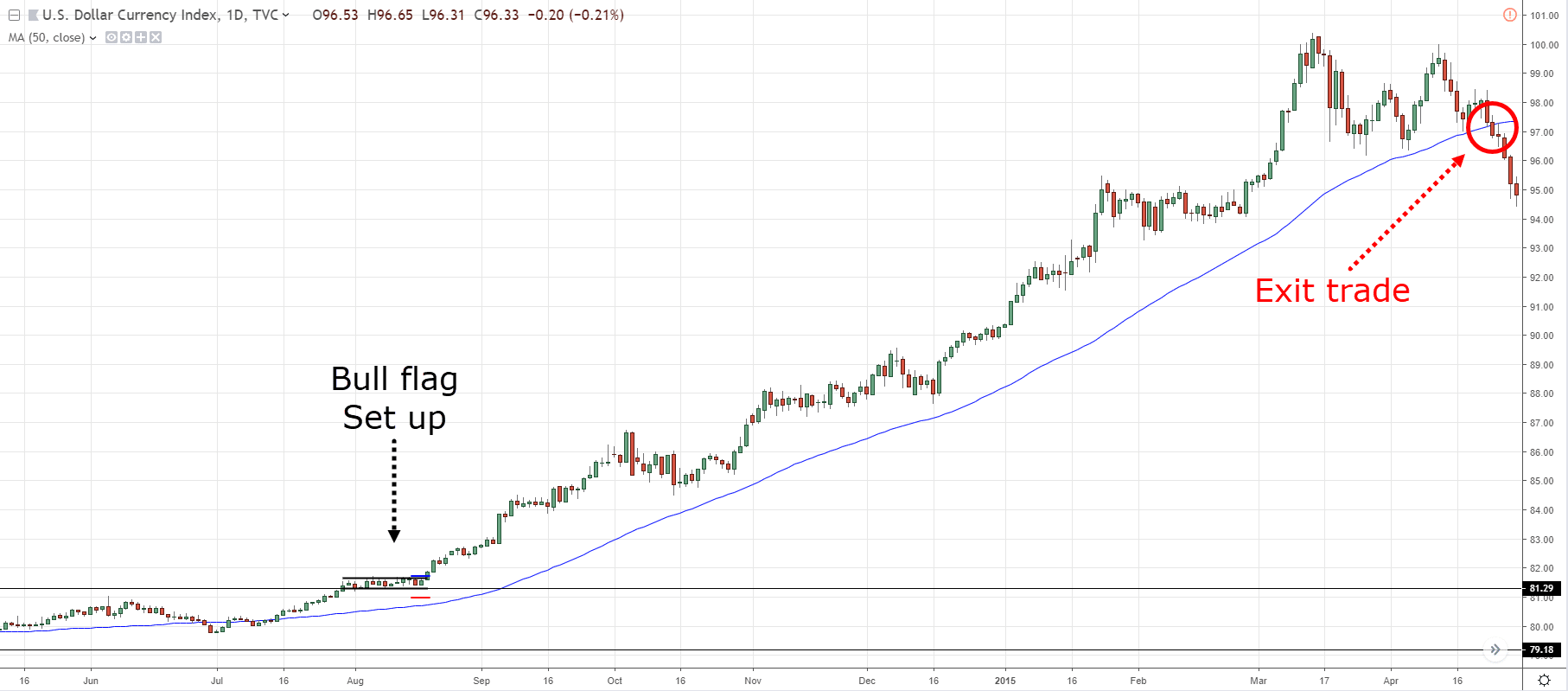Toggle MA indicator visibility eye icon
This screenshot has height=691, width=1568.
(112, 37)
